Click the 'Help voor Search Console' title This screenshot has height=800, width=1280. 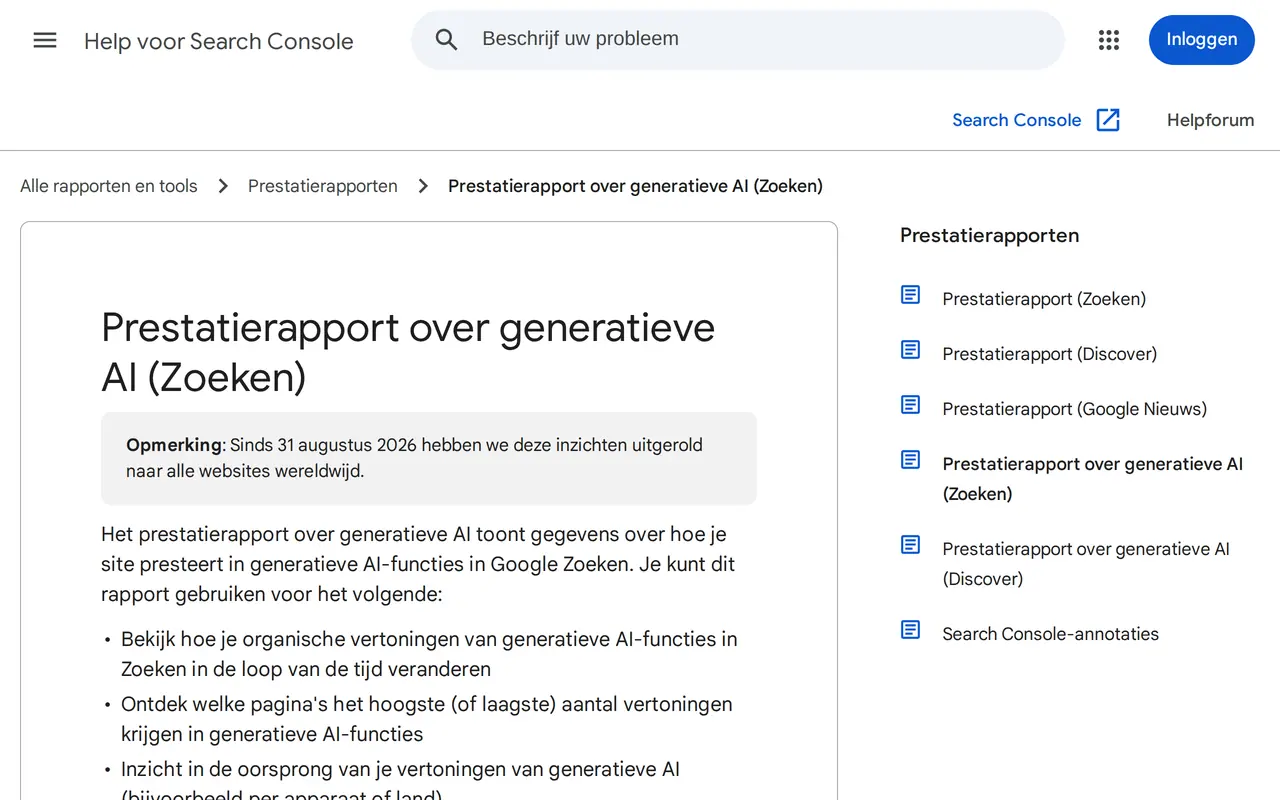coord(219,41)
